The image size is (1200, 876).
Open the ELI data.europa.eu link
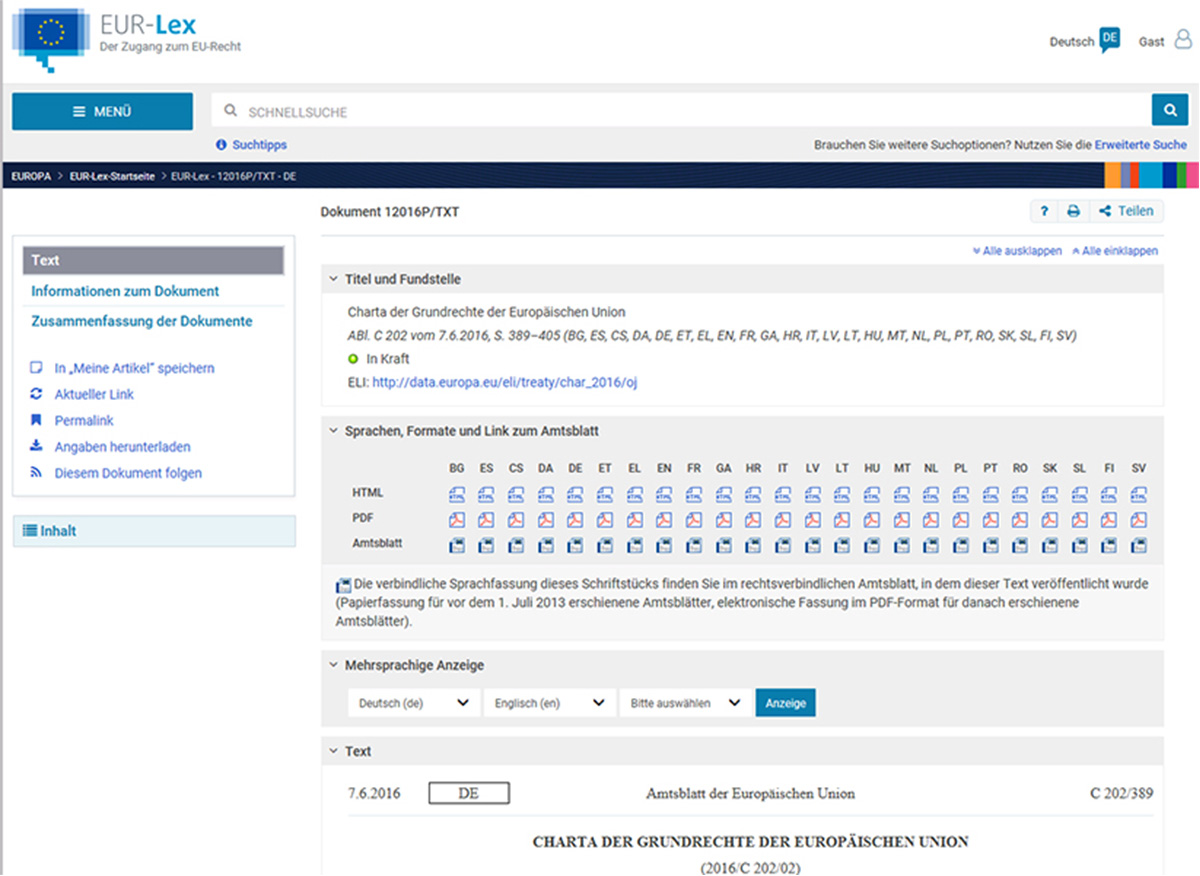click(504, 382)
